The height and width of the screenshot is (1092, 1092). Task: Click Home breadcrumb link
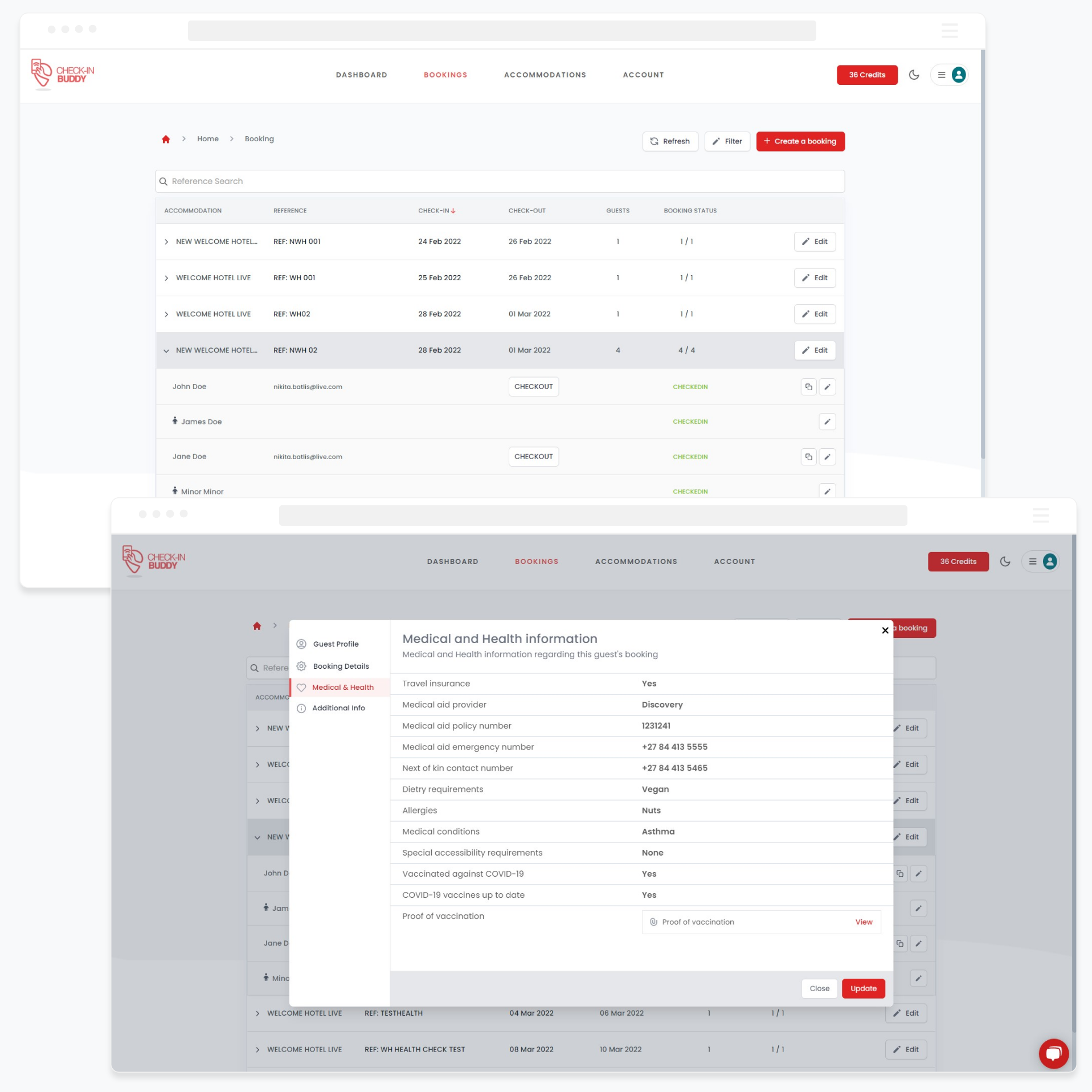click(x=208, y=139)
